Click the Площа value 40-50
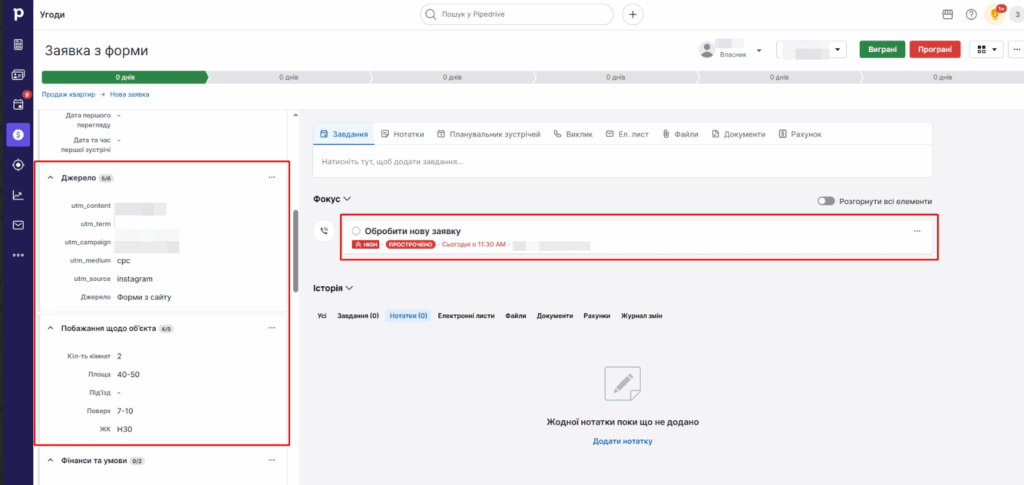Viewport: 1024px width, 485px height. pos(128,375)
